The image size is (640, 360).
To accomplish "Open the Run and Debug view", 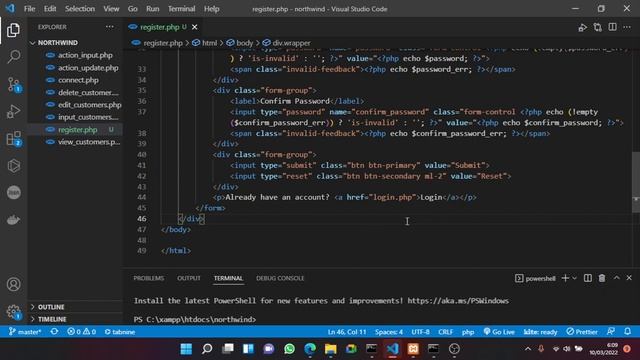I will tap(13, 111).
